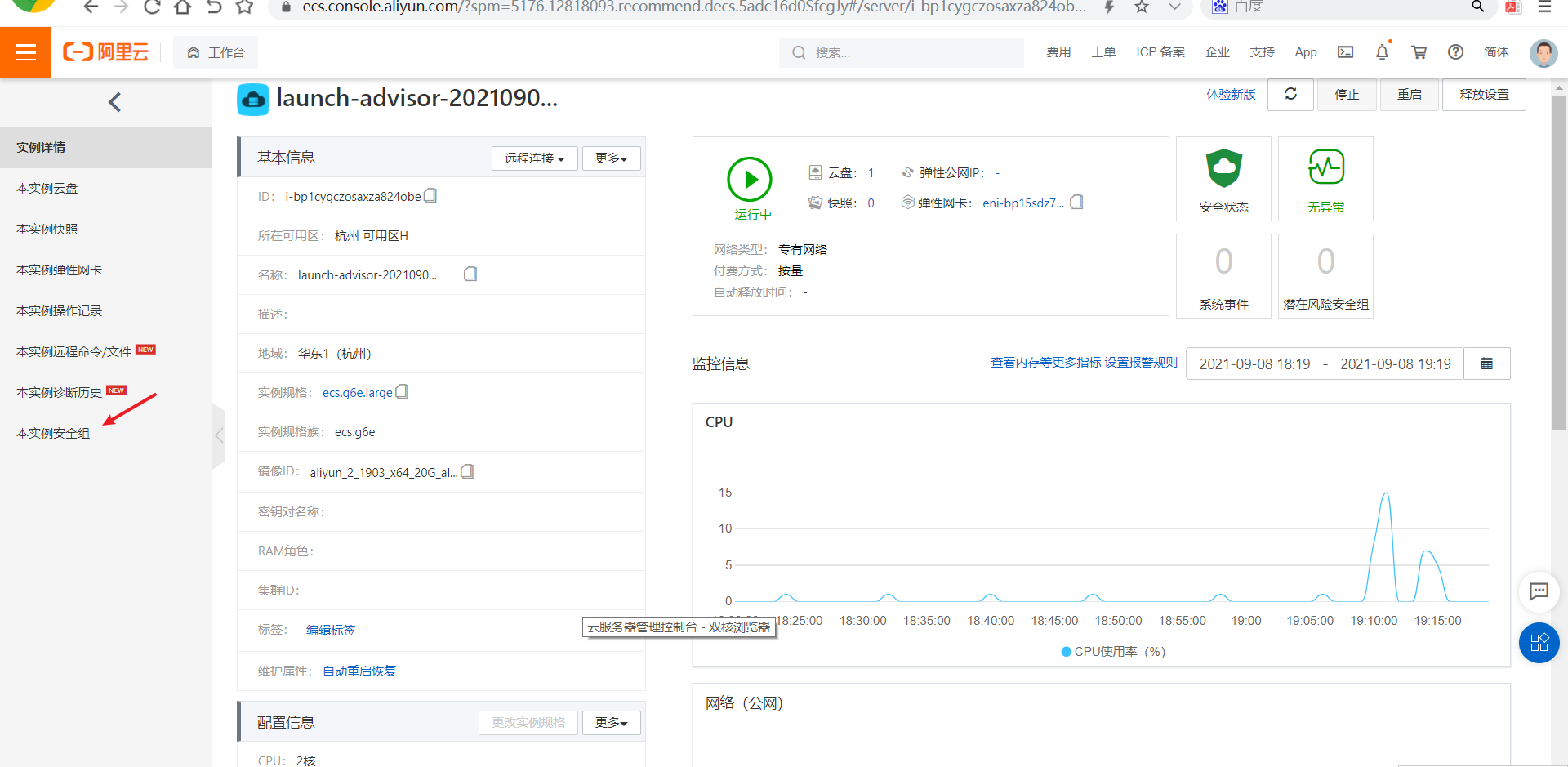
Task: Copy the instance name launch-advisor
Action: pos(470,274)
